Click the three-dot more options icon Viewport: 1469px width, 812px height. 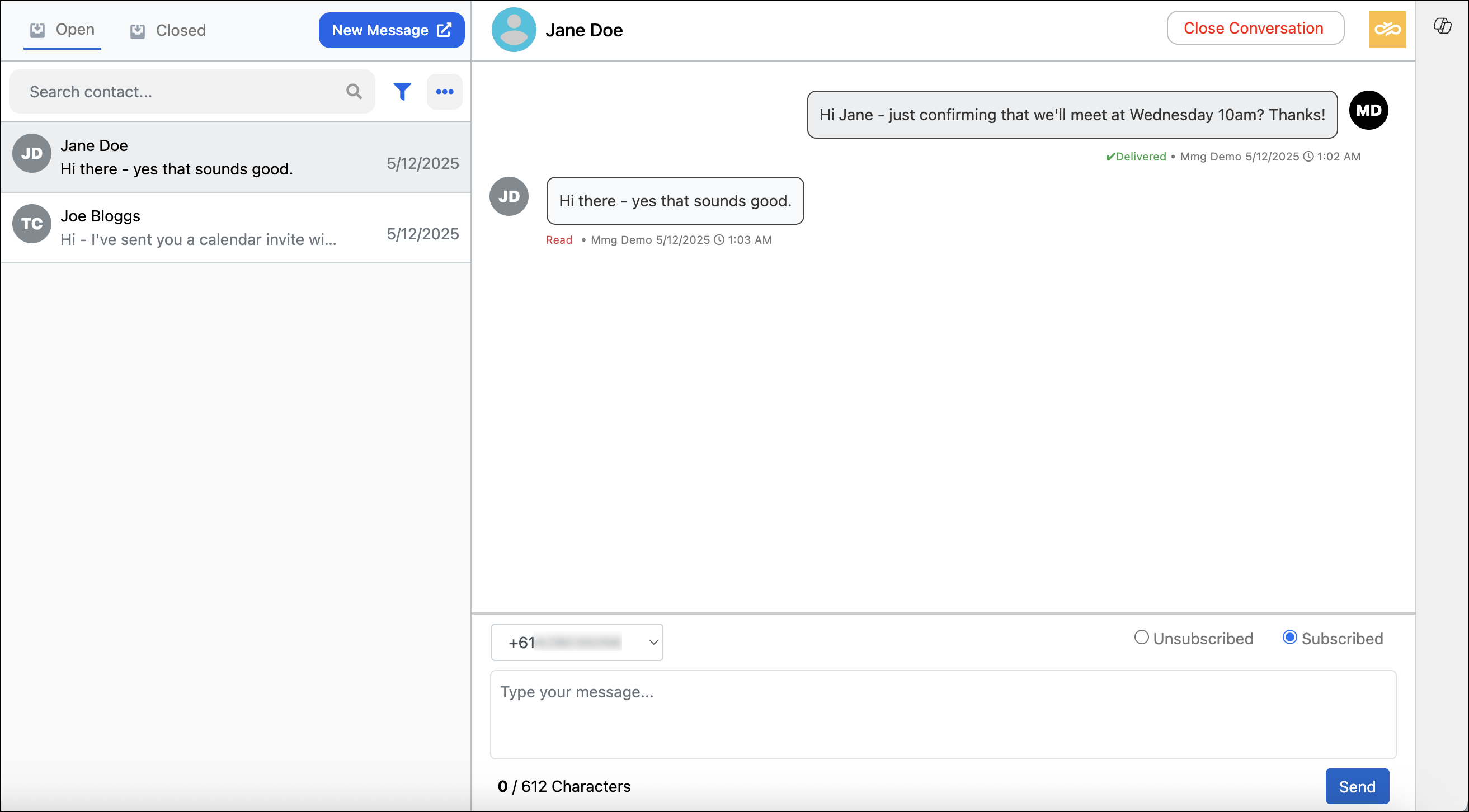(444, 91)
